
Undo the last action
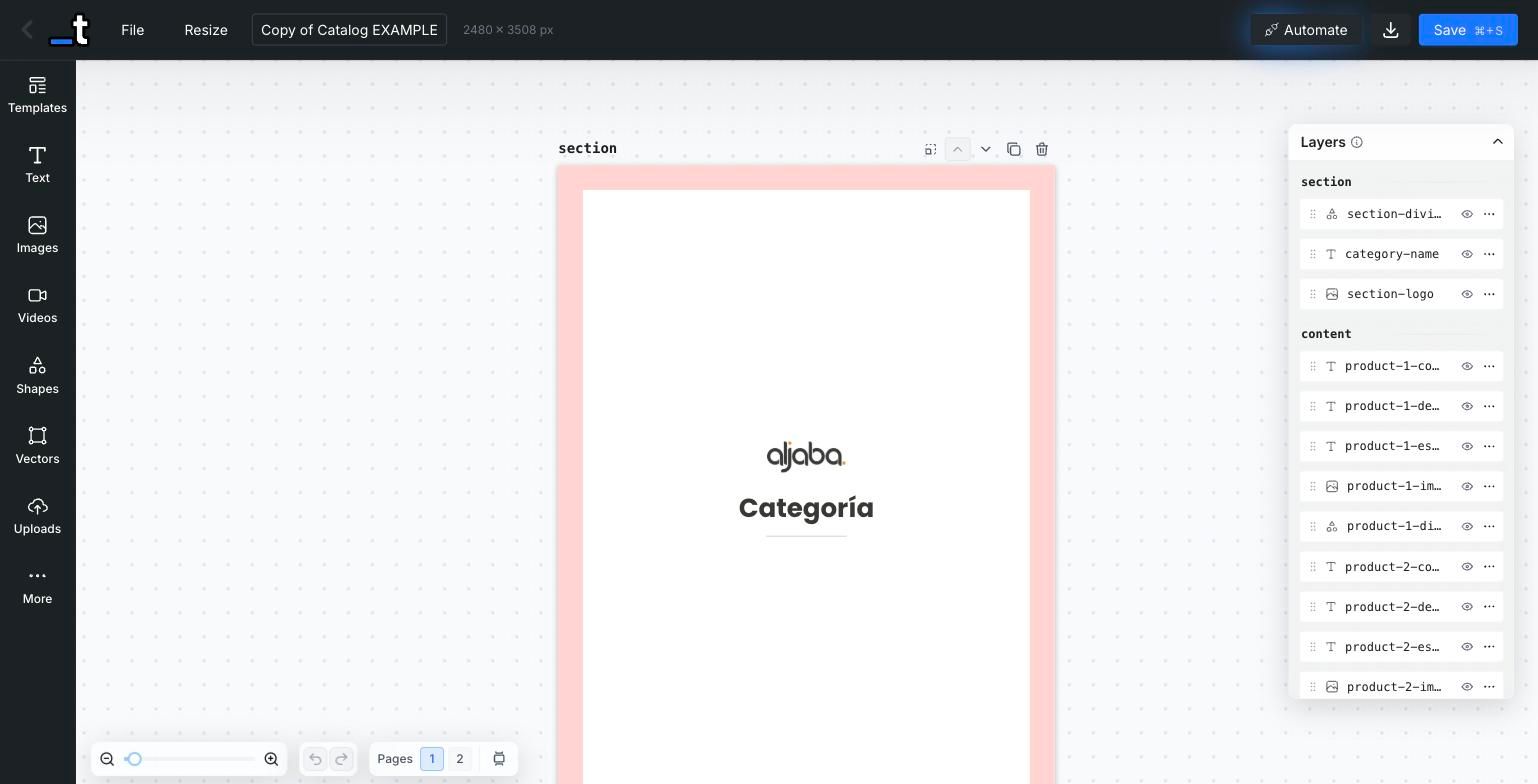(315, 759)
